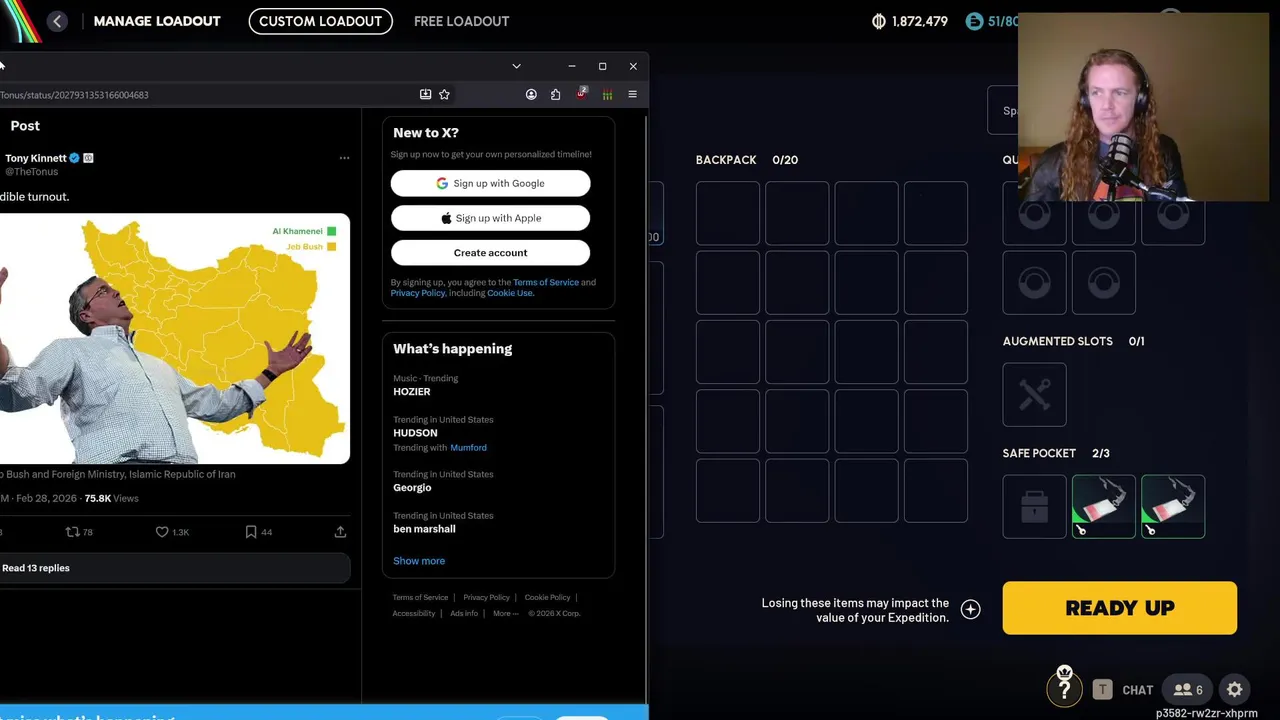Viewport: 1280px width, 720px height.
Task: Open the Jeb Bush map image
Action: pos(175,339)
